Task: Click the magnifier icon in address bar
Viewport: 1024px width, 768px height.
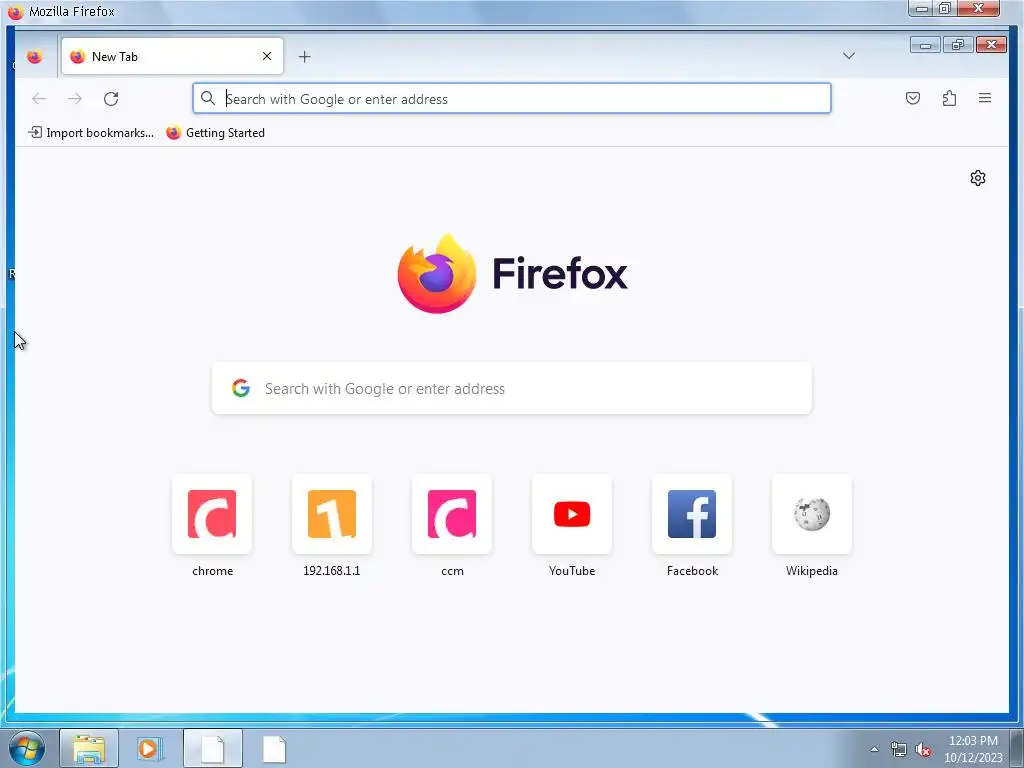Action: click(x=208, y=99)
